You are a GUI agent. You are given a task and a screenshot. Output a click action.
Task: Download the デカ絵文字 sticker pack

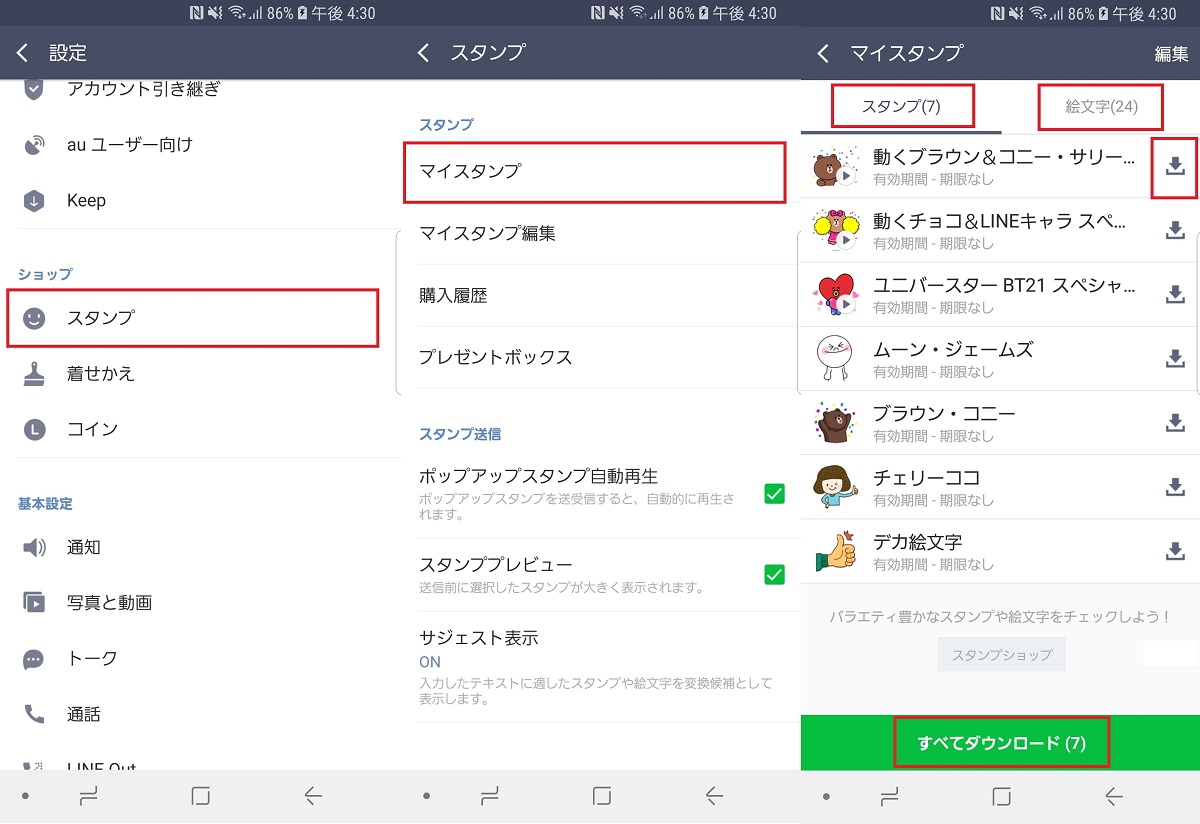[1175, 551]
